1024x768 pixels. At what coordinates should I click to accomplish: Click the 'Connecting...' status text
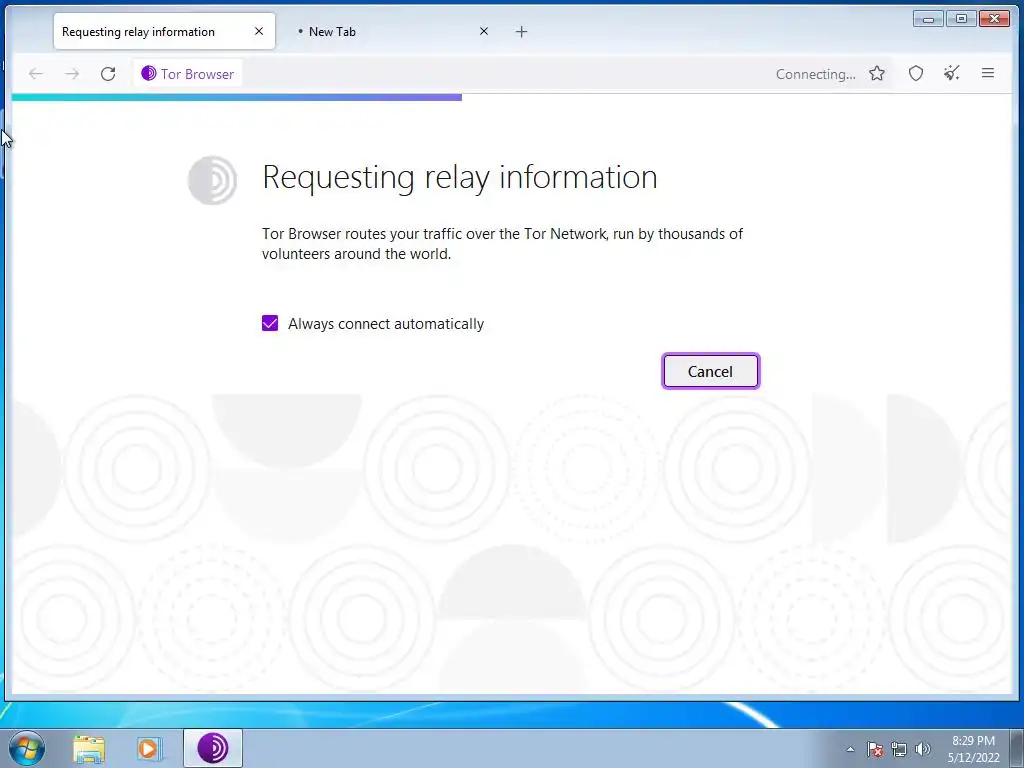pos(816,74)
